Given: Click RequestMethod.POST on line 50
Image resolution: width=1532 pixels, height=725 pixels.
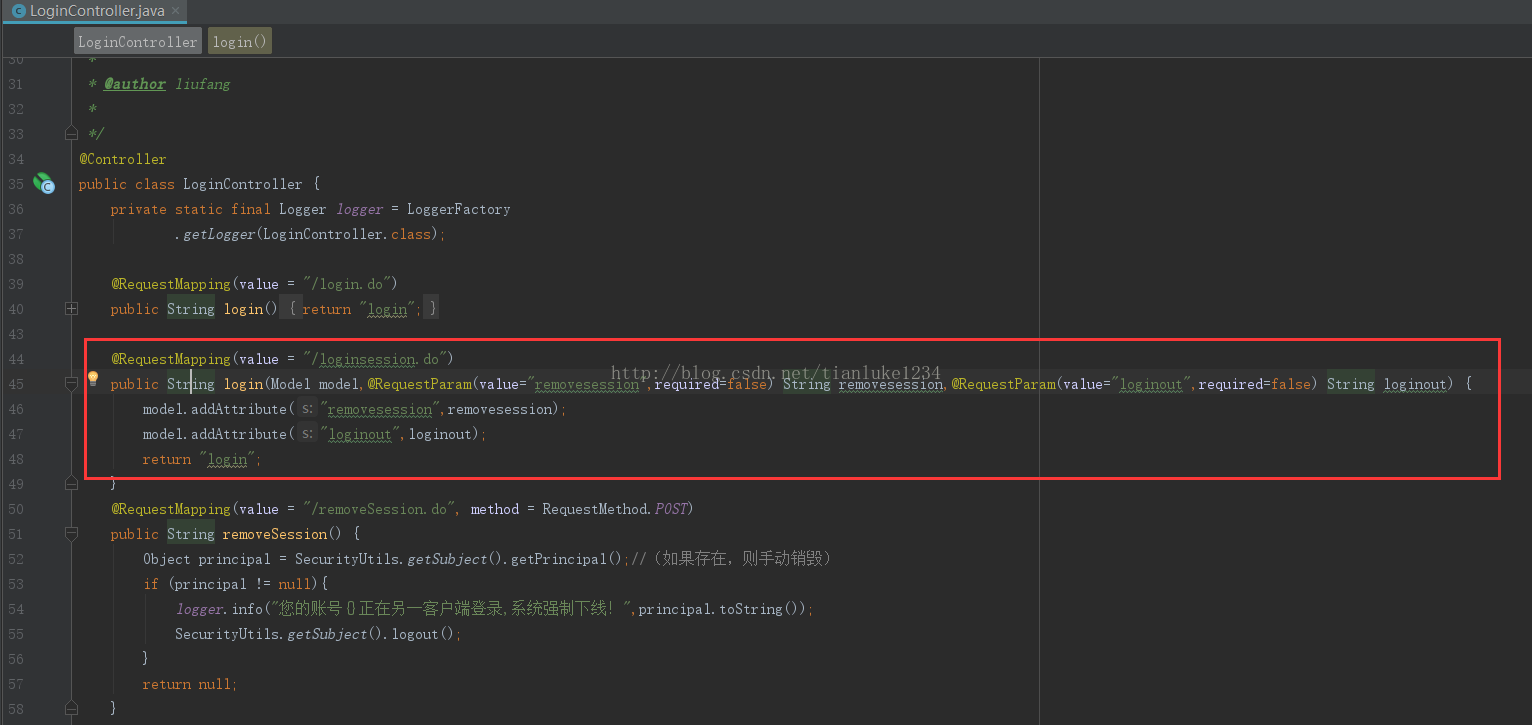Looking at the screenshot, I should [615, 509].
